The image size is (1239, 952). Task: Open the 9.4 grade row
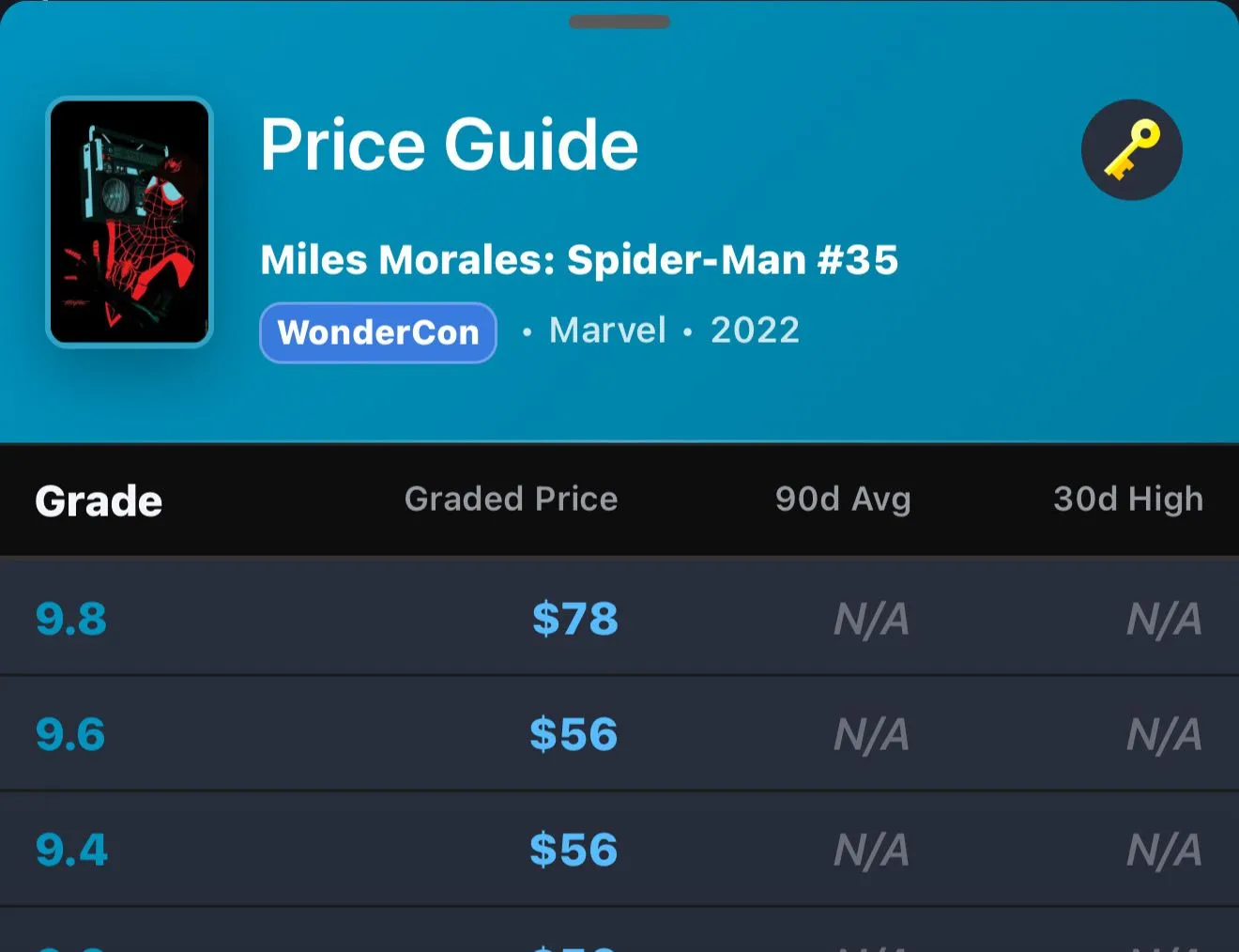(x=619, y=850)
